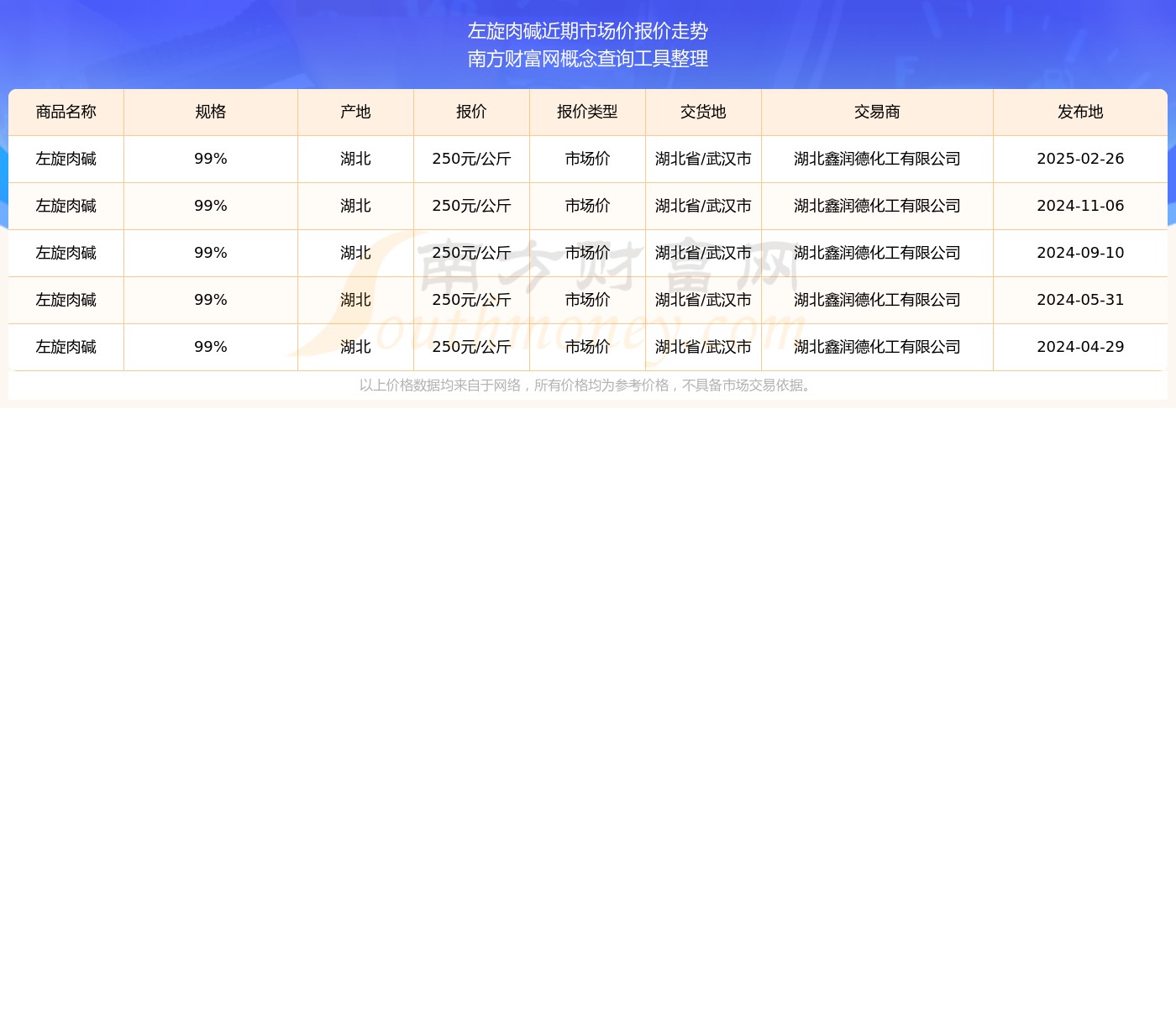The width and height of the screenshot is (1176, 1012).
Task: Click 250元/公斤 in the 2024-09-10 row
Action: (x=472, y=253)
